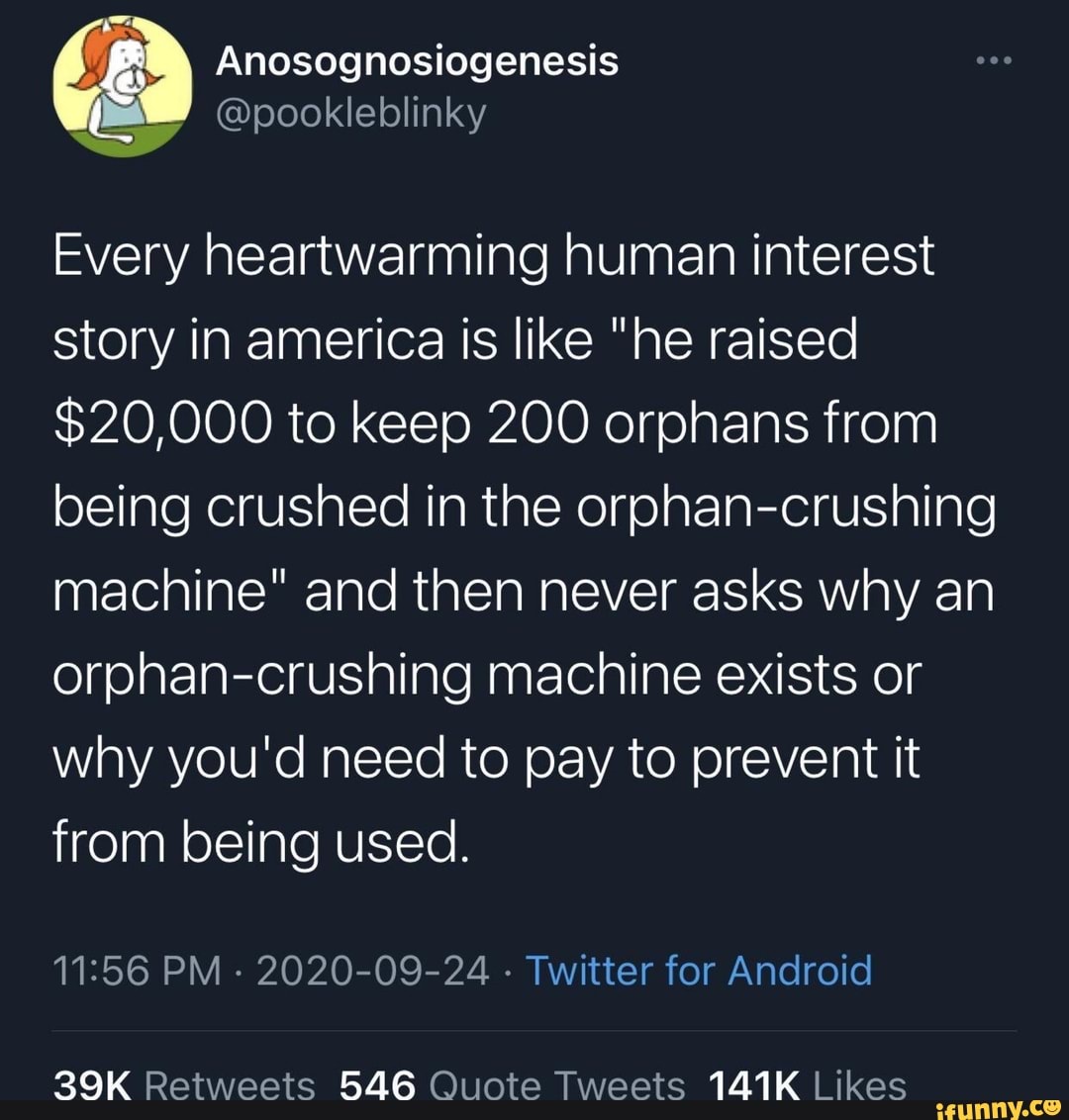Viewport: 1069px width, 1120px height.
Task: Open the Twitter for Android link
Action: point(698,971)
